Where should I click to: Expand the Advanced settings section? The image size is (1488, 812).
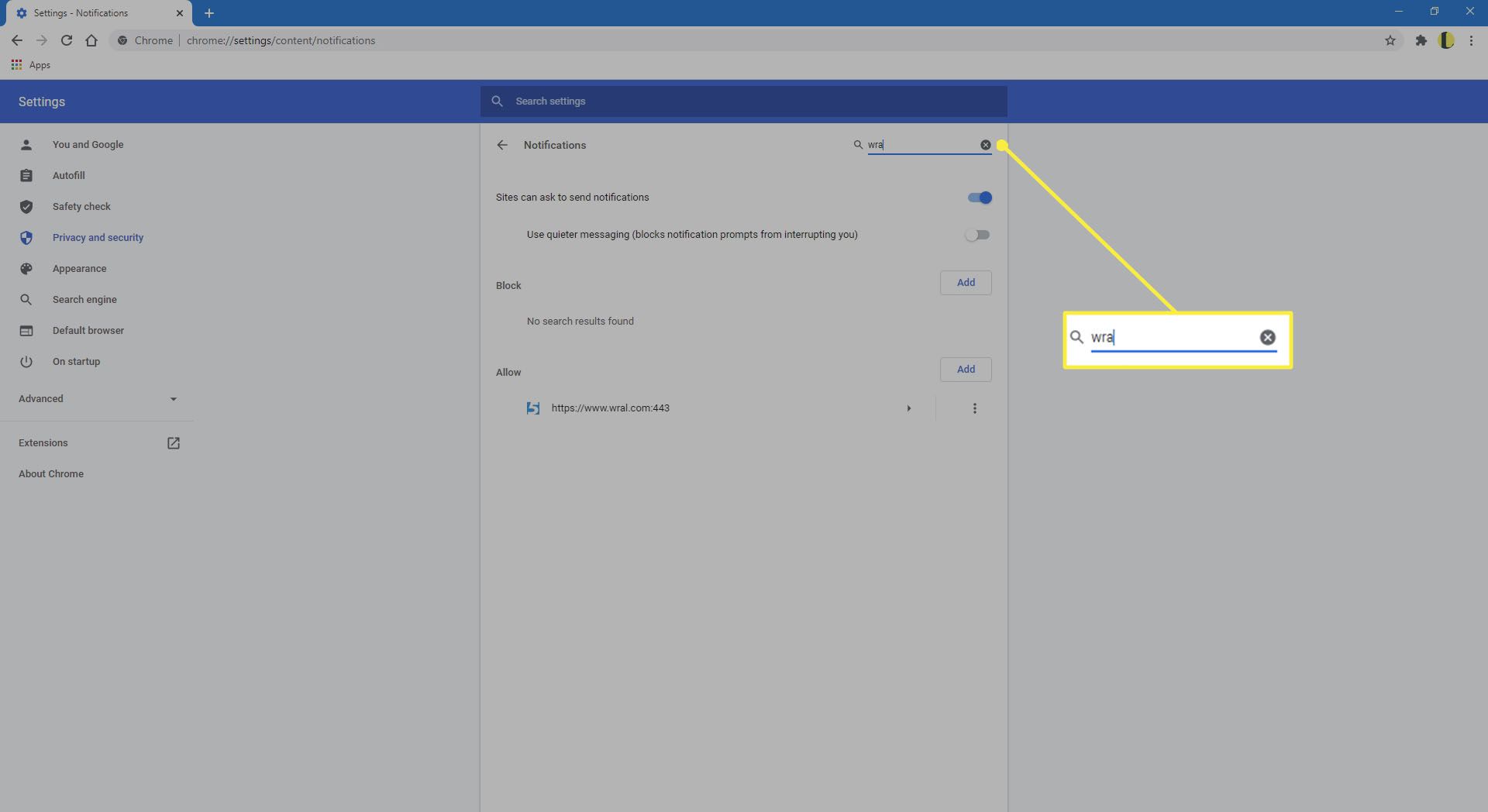click(x=98, y=399)
